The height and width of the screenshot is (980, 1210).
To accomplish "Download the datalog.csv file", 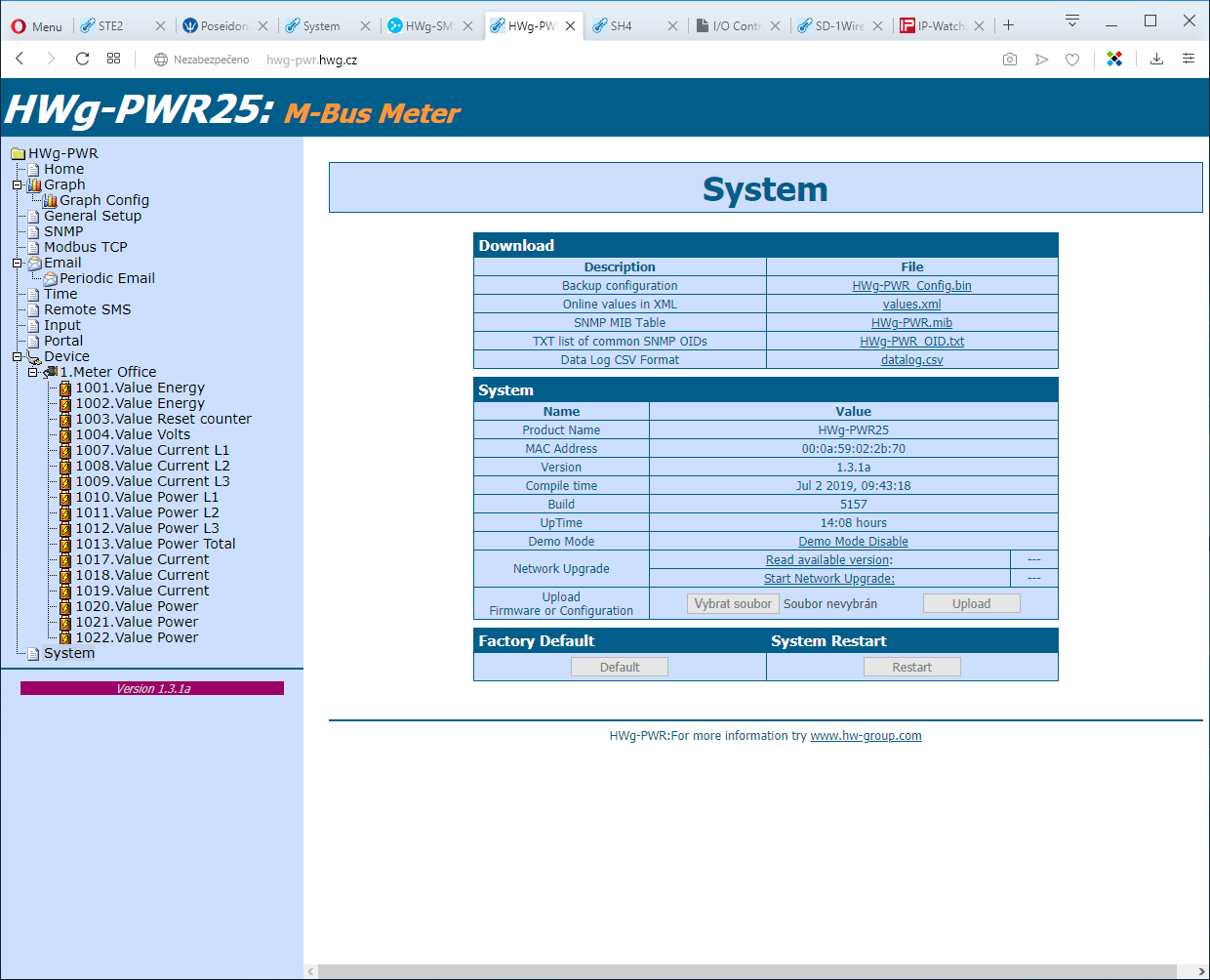I will coord(911,360).
